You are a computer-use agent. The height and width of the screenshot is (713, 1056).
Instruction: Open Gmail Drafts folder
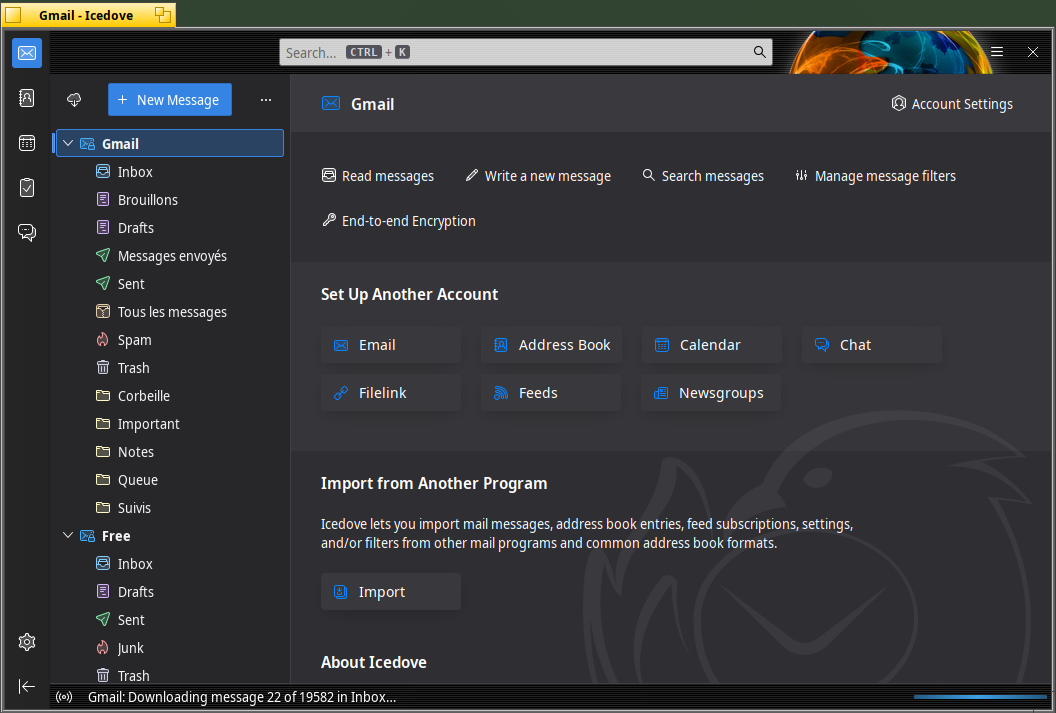pos(170,228)
